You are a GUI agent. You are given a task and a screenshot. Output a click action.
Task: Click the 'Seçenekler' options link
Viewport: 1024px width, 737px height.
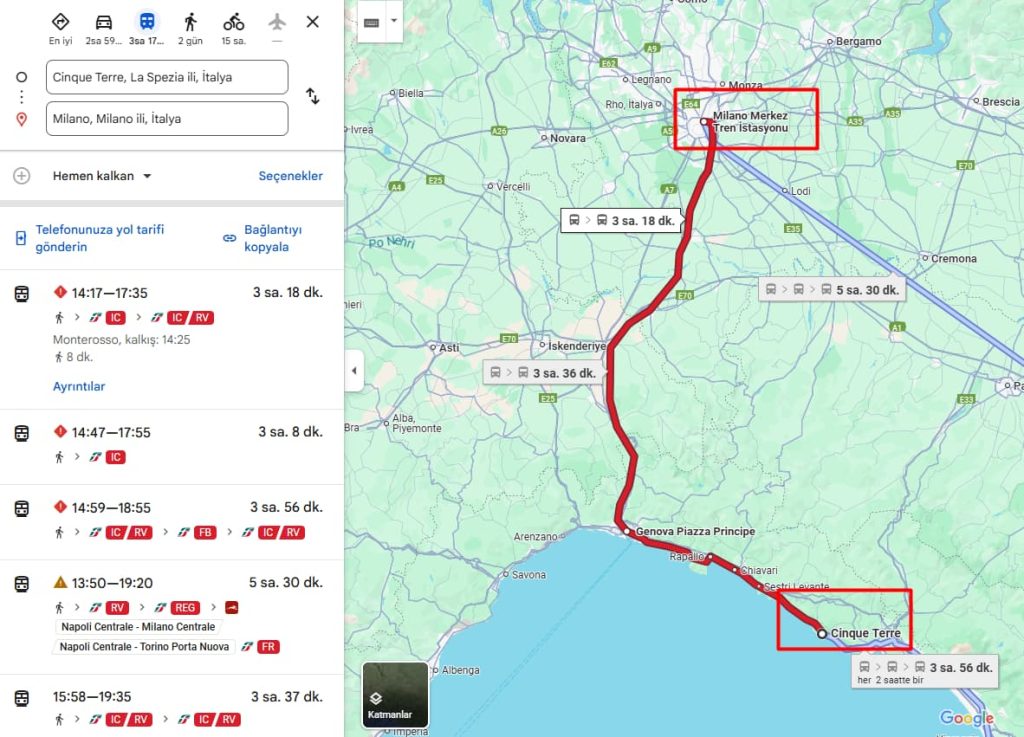[290, 176]
